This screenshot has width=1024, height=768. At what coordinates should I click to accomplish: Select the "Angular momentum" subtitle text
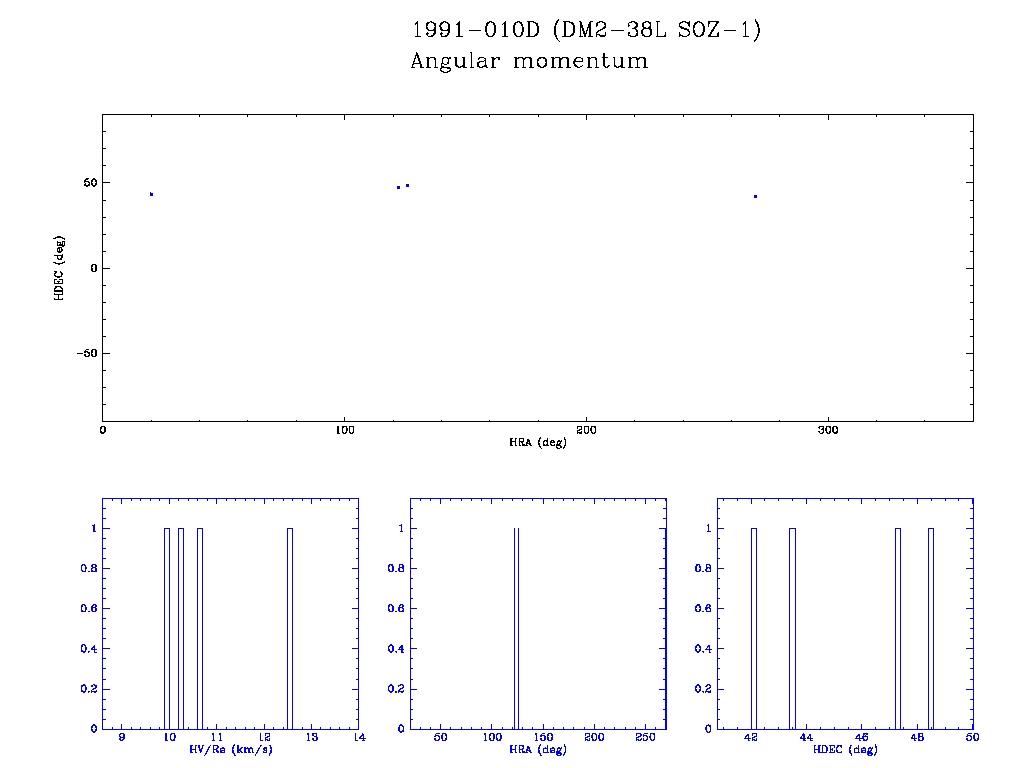point(529,62)
